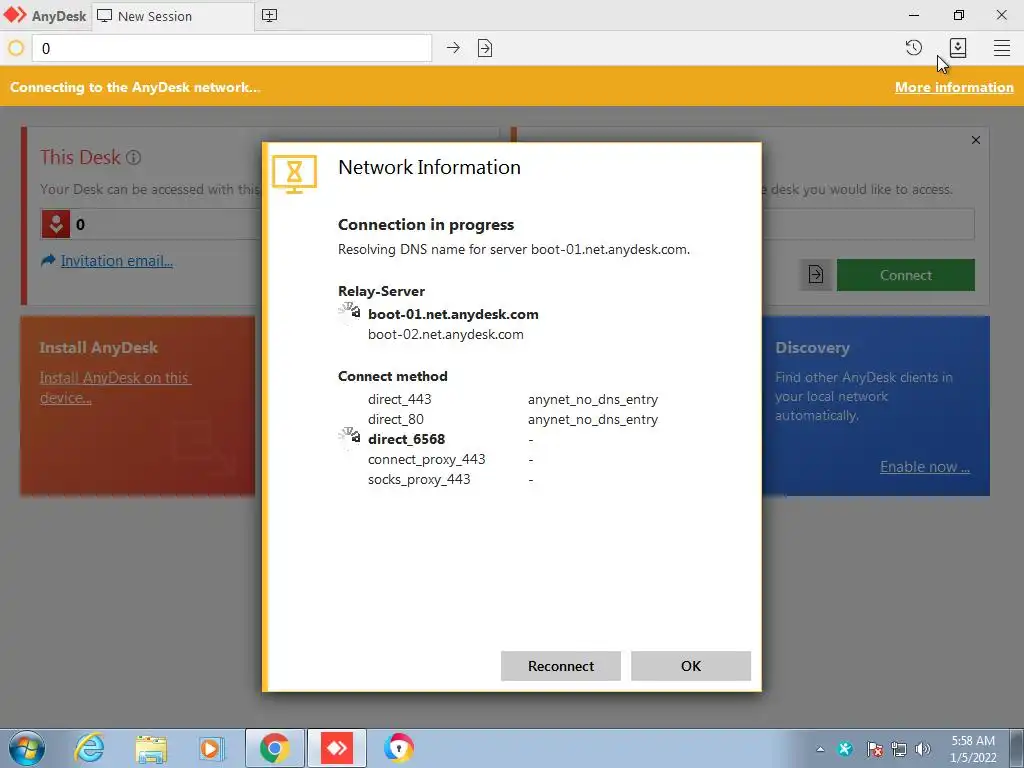This screenshot has width=1024, height=768.
Task: Click the This Desk info icon
Action: (x=133, y=157)
